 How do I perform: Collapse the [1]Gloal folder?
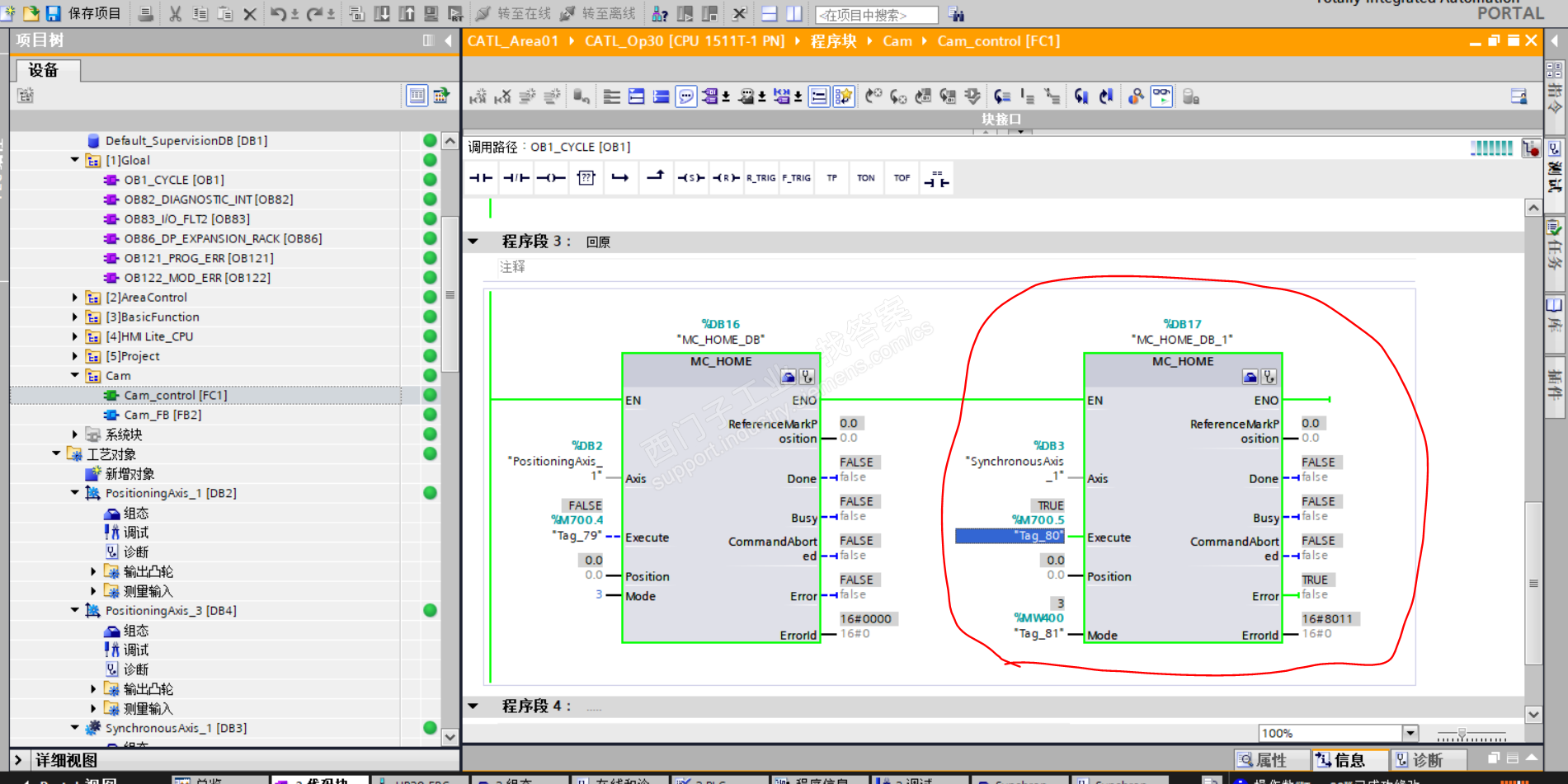pos(75,160)
